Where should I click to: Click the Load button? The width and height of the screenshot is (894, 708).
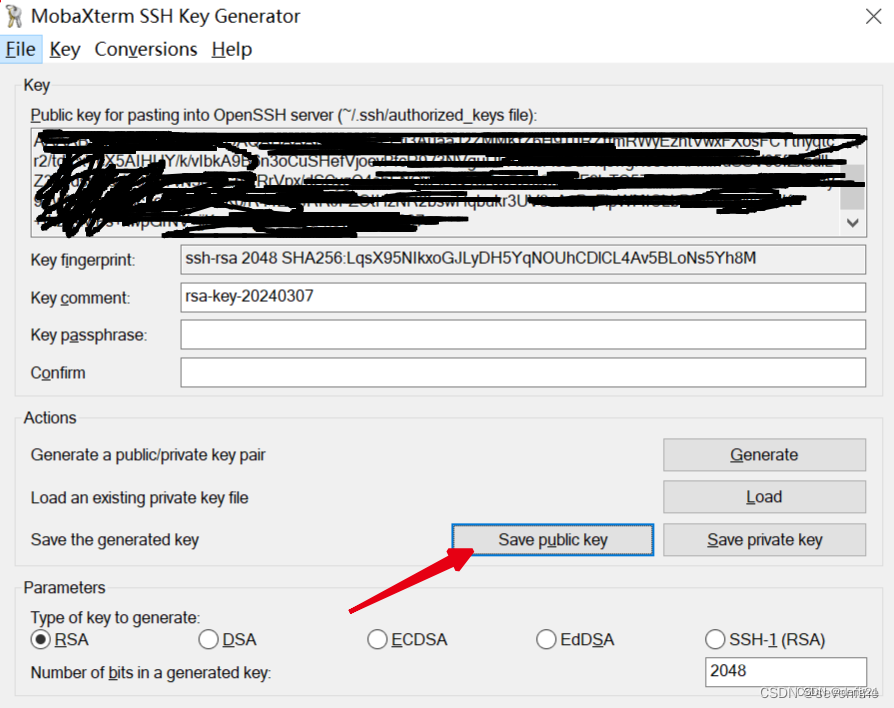[x=764, y=497]
